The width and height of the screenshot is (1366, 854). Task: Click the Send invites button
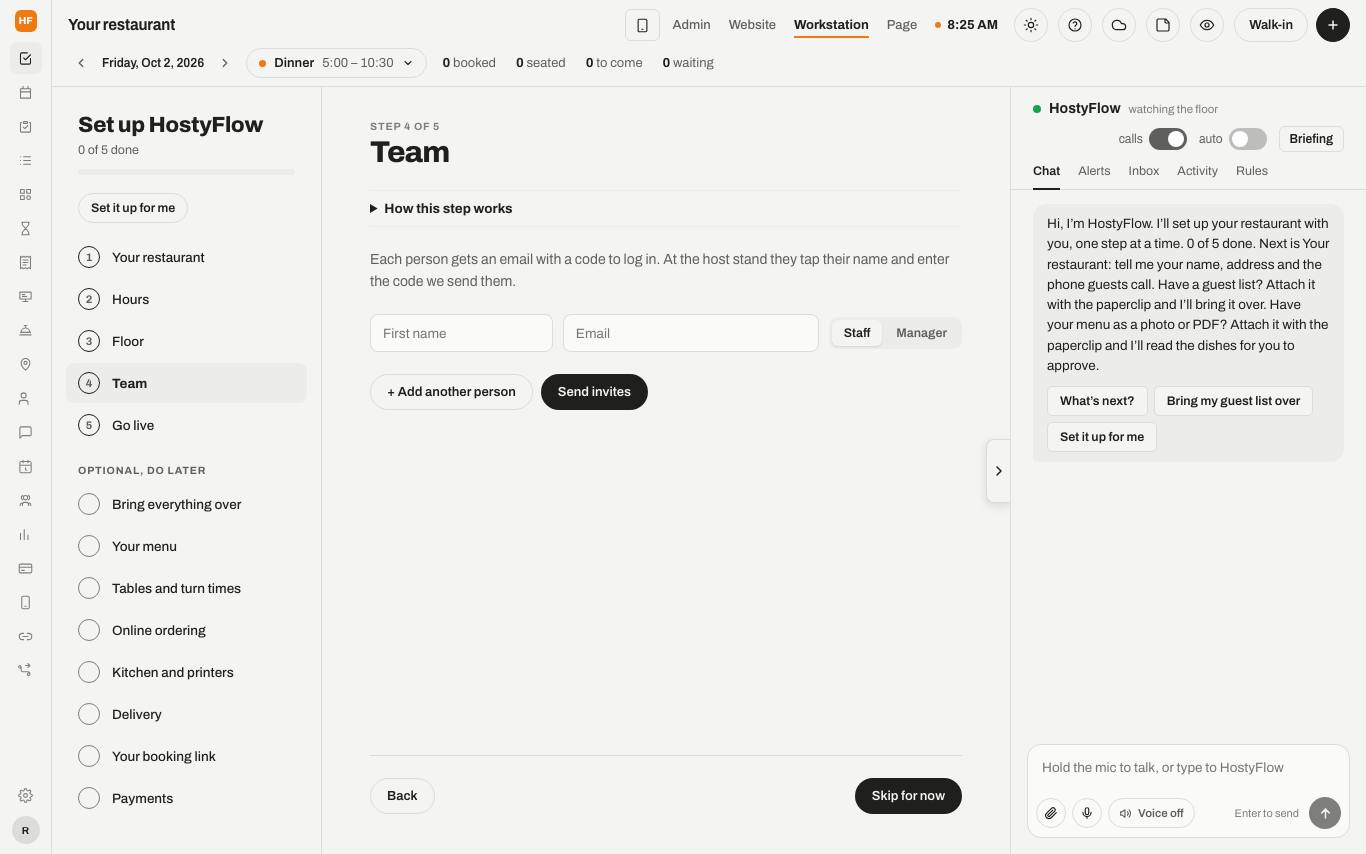[594, 392]
